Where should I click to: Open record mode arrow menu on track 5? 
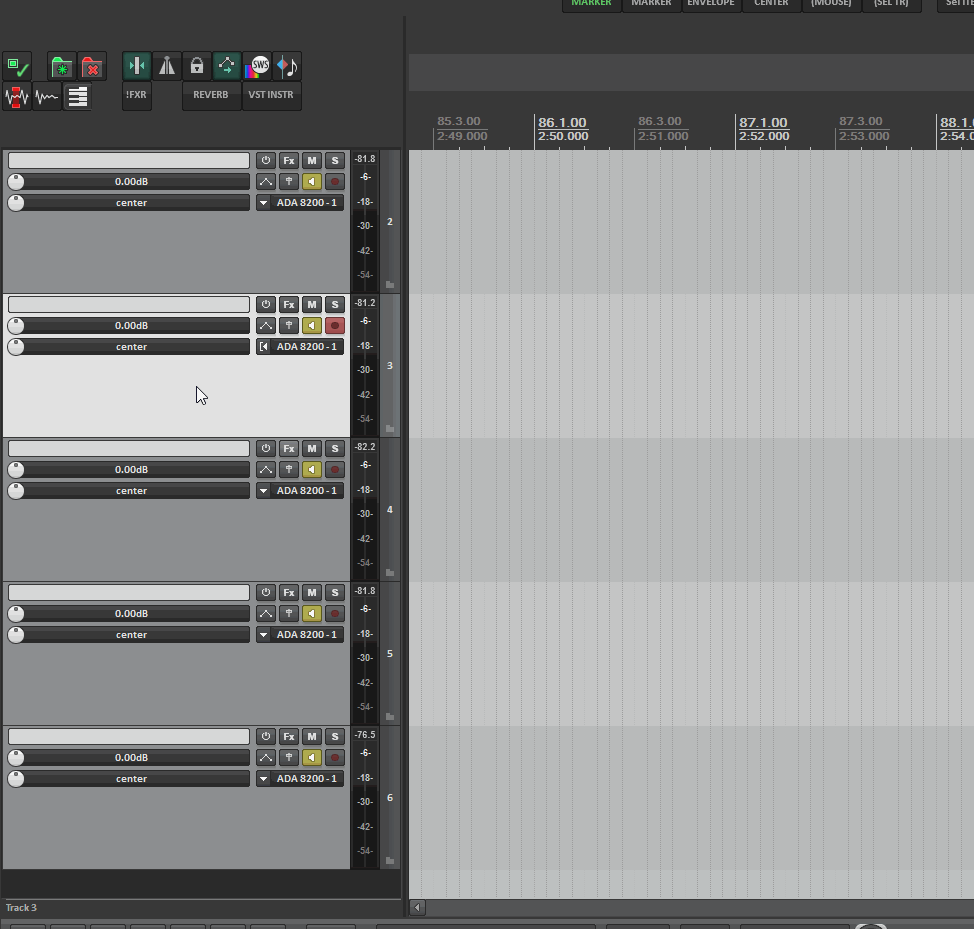click(263, 635)
